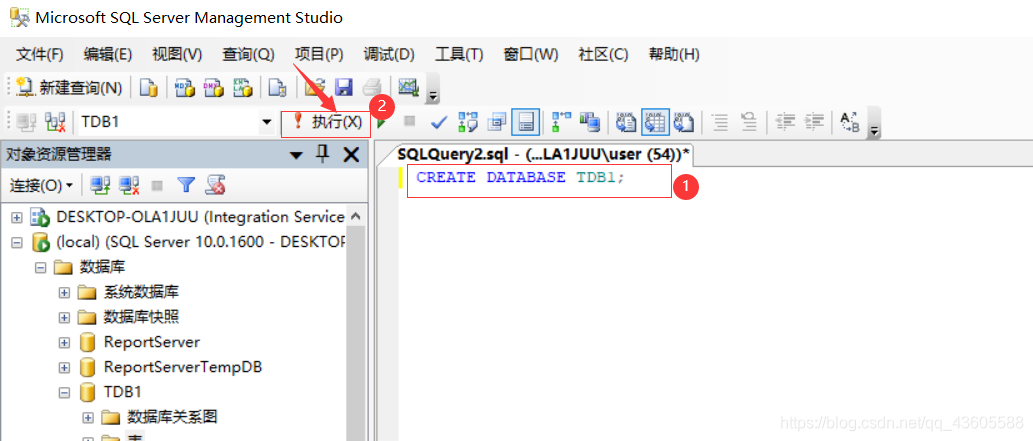Open a SQL Server Compact query

tap(279, 88)
